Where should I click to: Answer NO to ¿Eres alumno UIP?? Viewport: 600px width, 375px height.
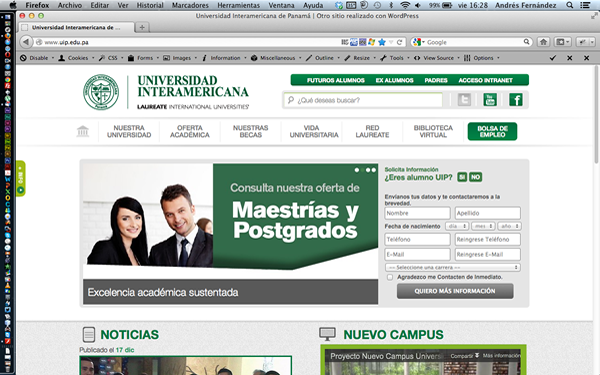click(475, 177)
